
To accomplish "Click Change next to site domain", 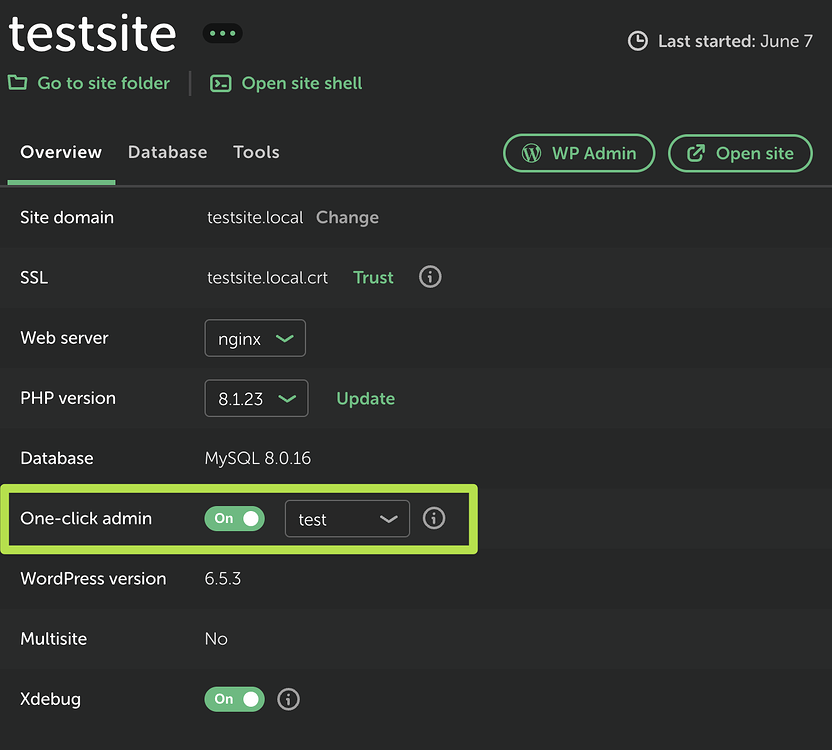I will tap(347, 217).
